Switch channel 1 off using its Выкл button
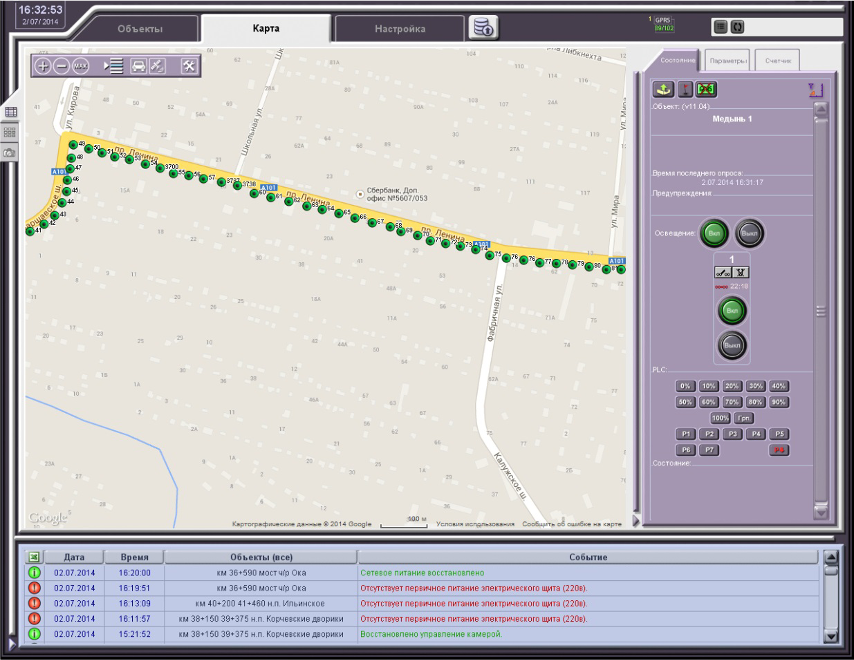The image size is (854, 660). coord(732,345)
